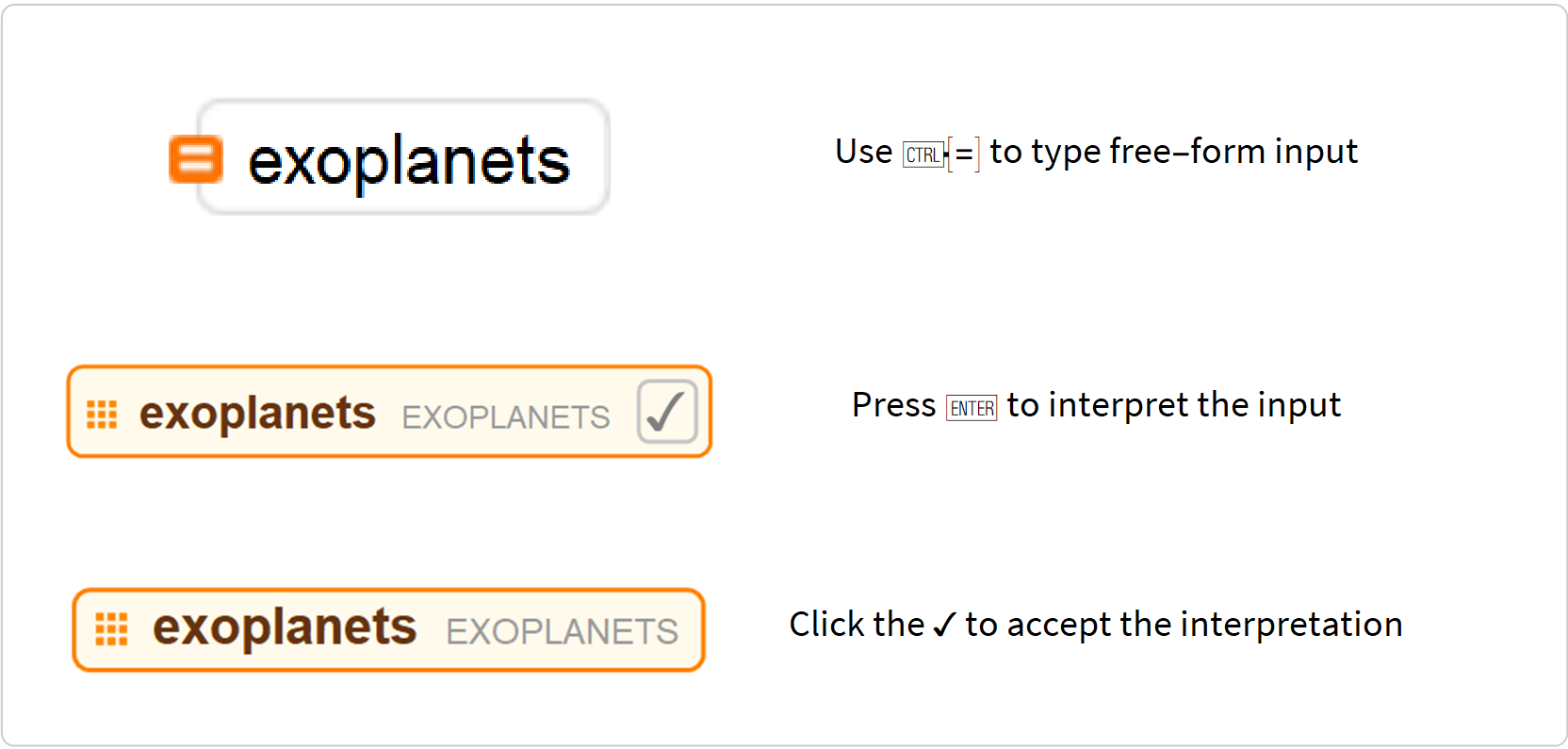Click the exoplanets text in free-form input box
Screen dimensions: 1568x749
click(x=408, y=160)
